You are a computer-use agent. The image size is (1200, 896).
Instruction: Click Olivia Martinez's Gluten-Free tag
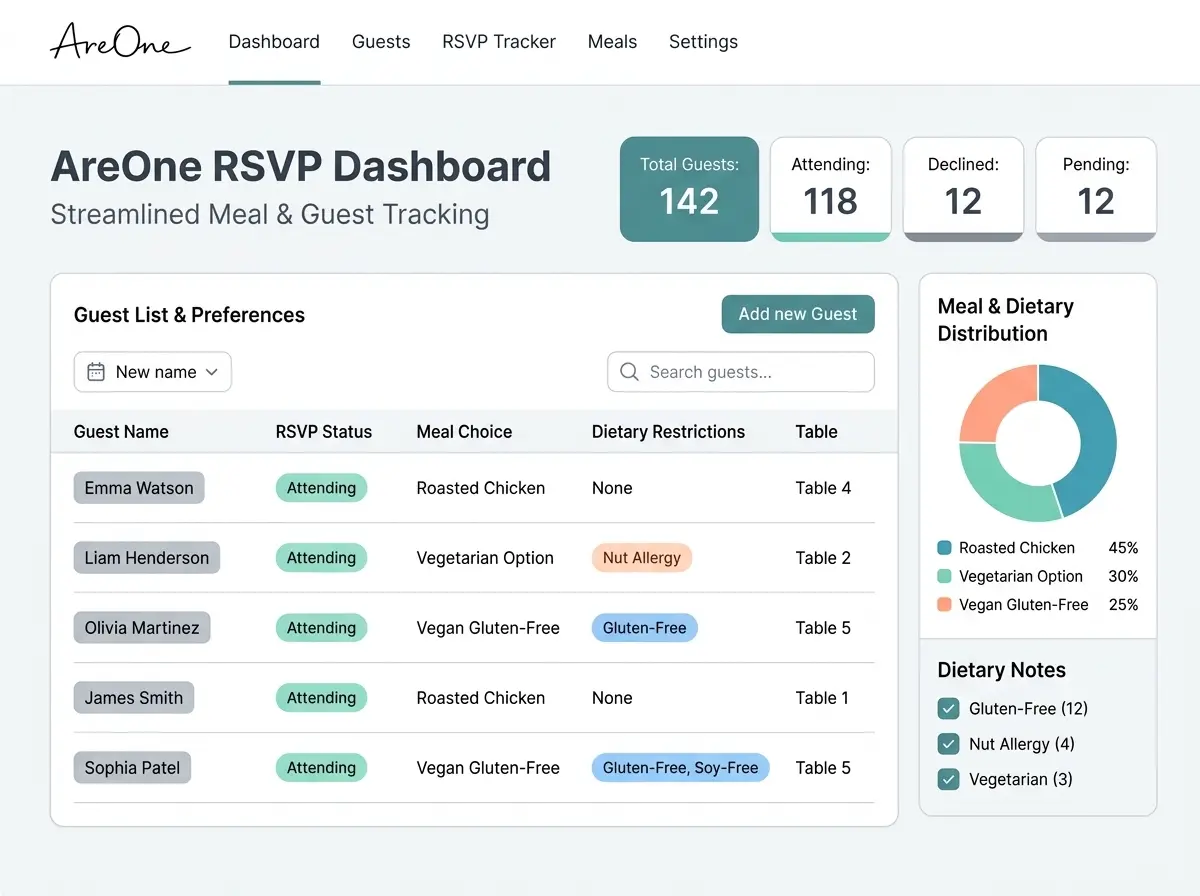pyautogui.click(x=645, y=628)
